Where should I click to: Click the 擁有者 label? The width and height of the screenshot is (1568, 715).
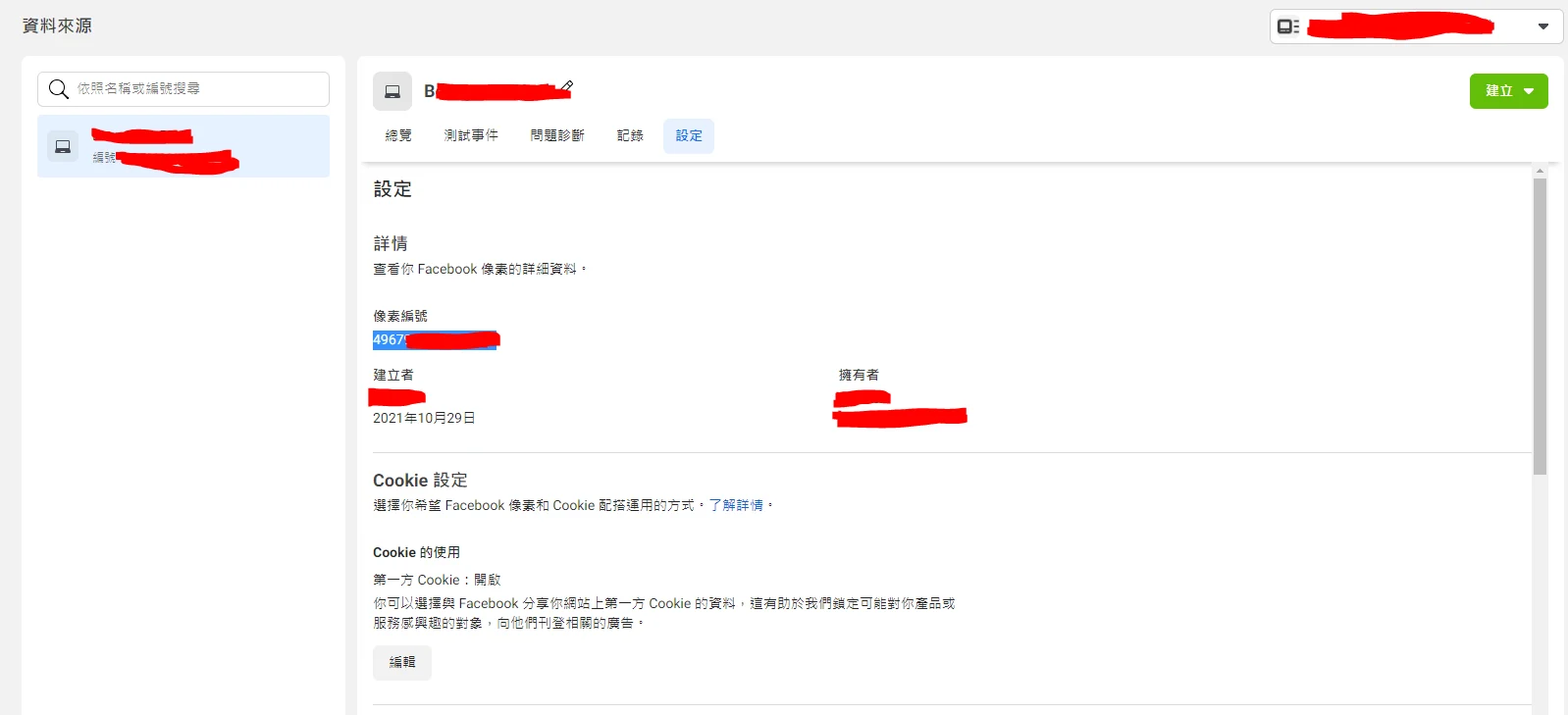coord(859,375)
